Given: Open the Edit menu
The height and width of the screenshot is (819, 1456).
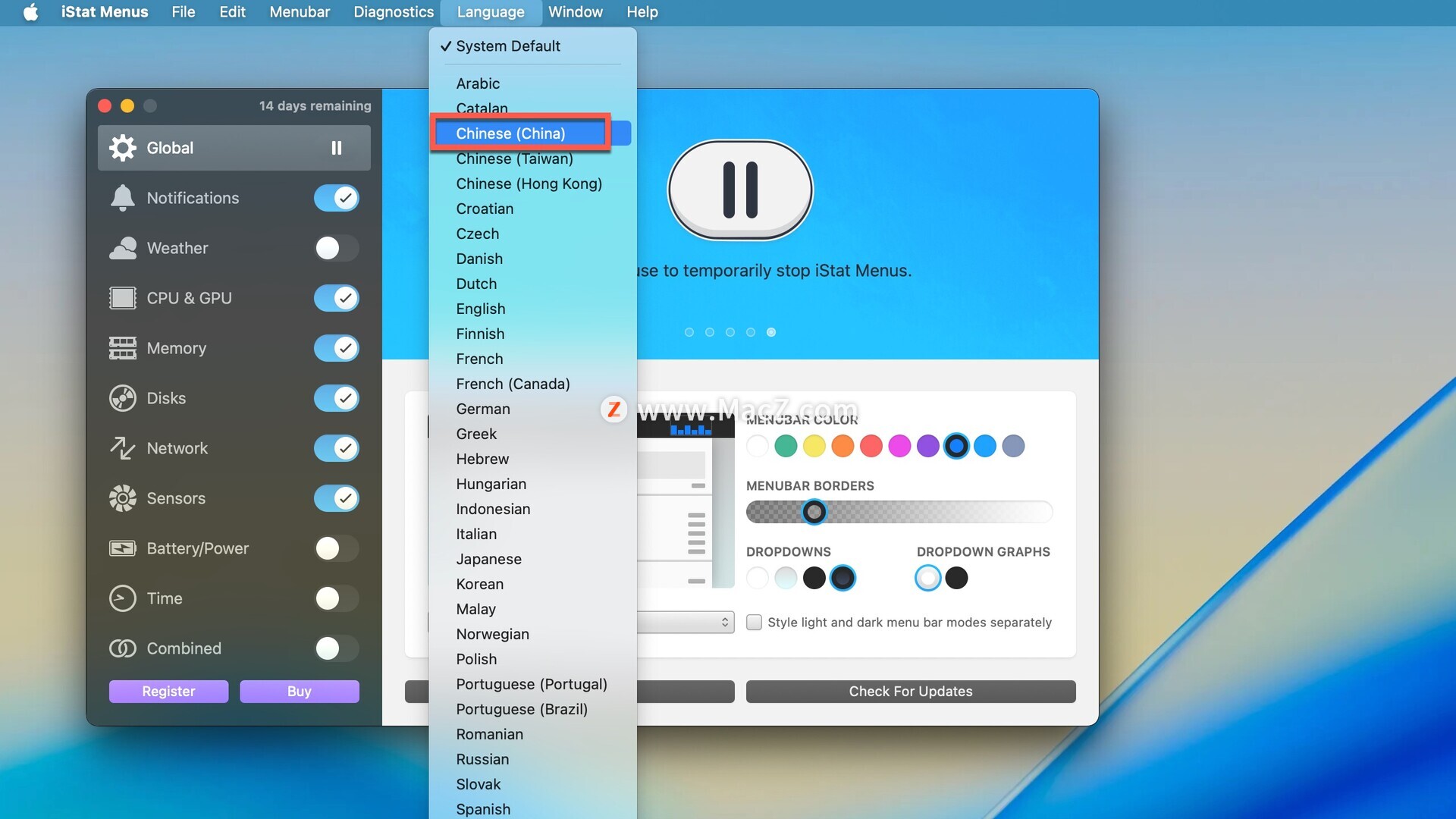Looking at the screenshot, I should pos(232,12).
